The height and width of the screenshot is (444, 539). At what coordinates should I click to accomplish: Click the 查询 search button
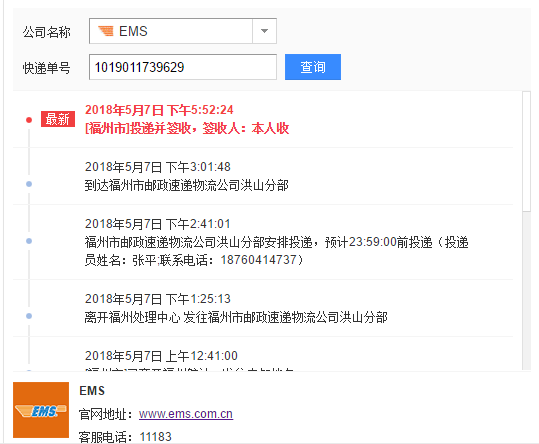tap(313, 67)
